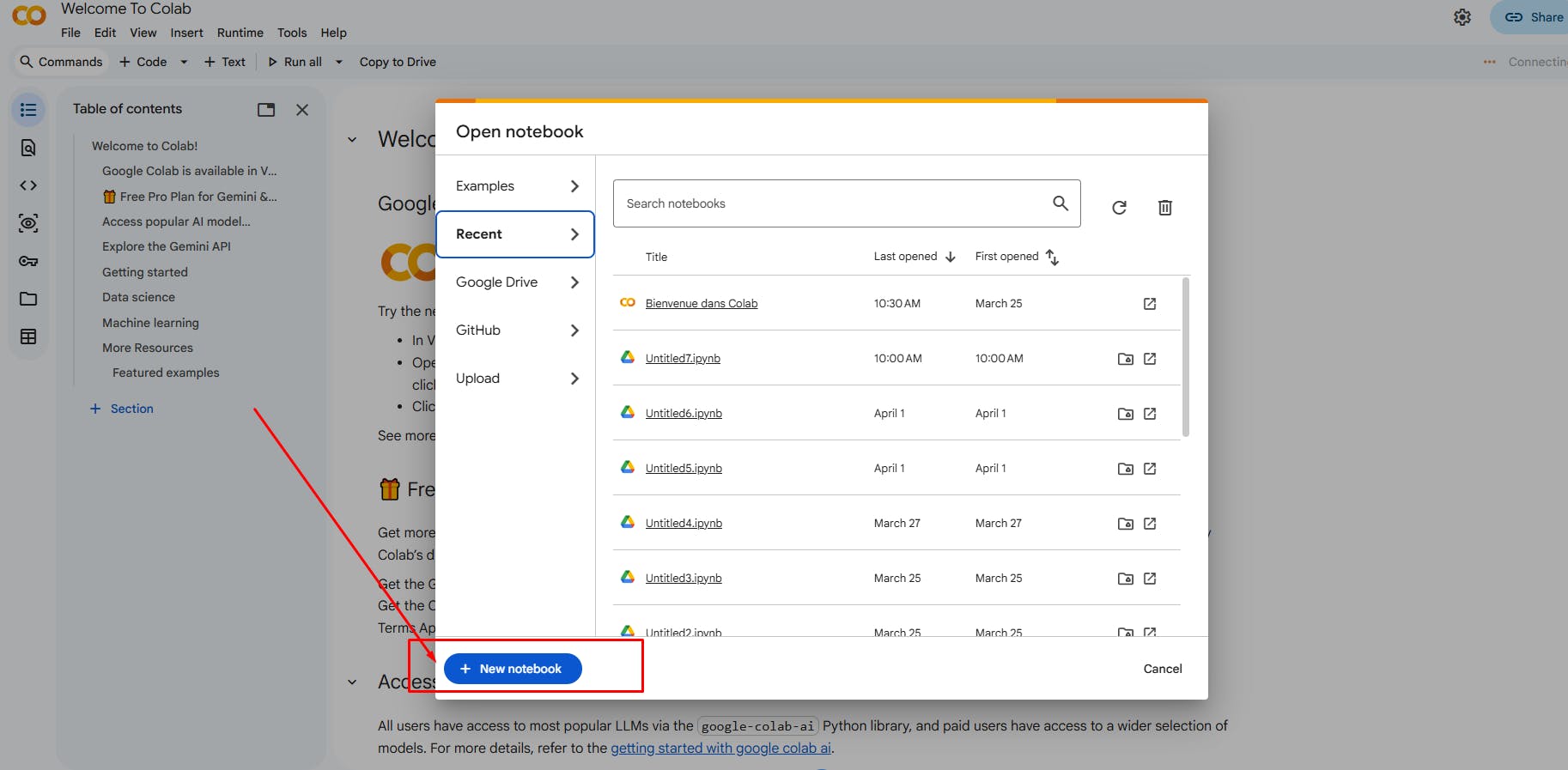1568x770 pixels.
Task: Open the Tools menu
Action: 292,33
